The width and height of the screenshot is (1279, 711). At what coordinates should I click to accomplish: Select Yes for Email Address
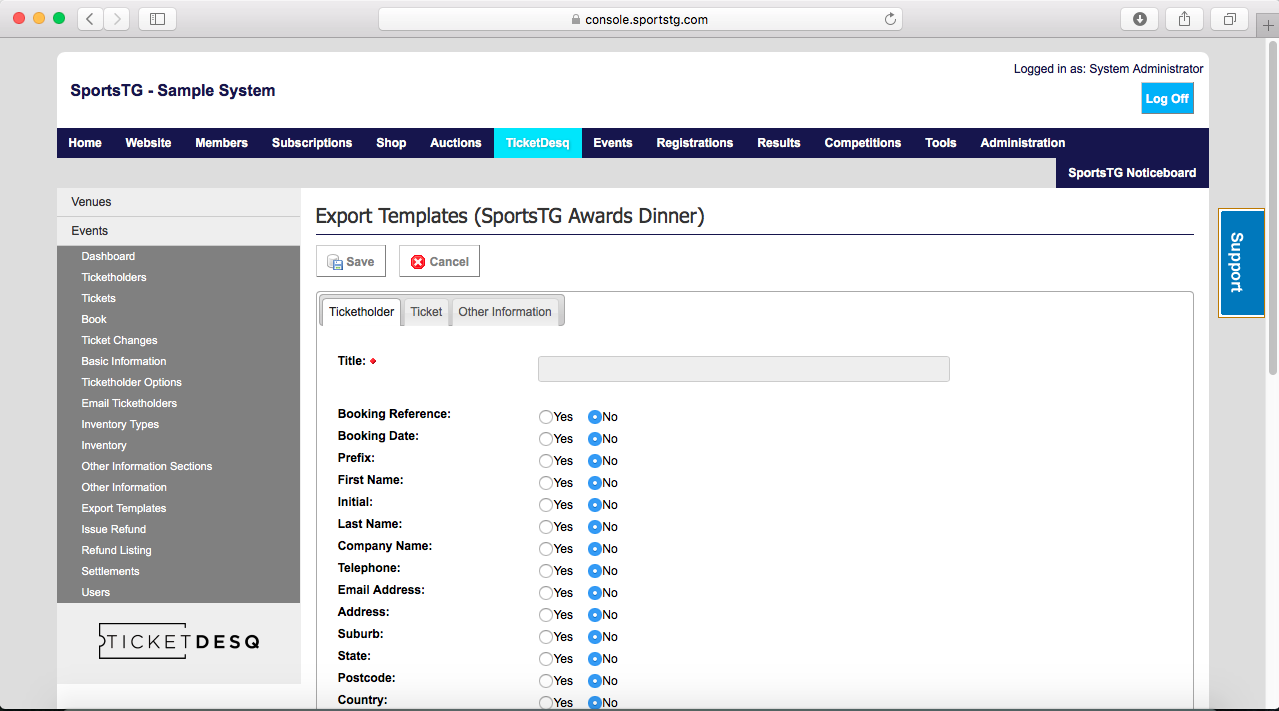pos(546,593)
